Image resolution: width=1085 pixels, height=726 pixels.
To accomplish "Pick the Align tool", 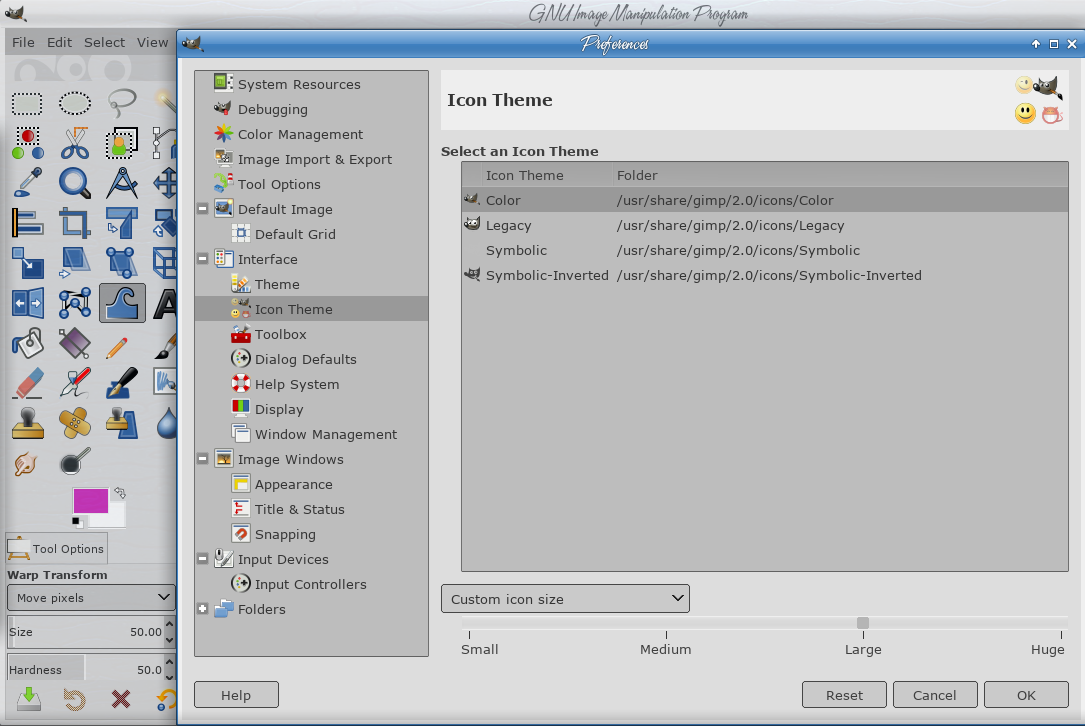I will (28, 224).
